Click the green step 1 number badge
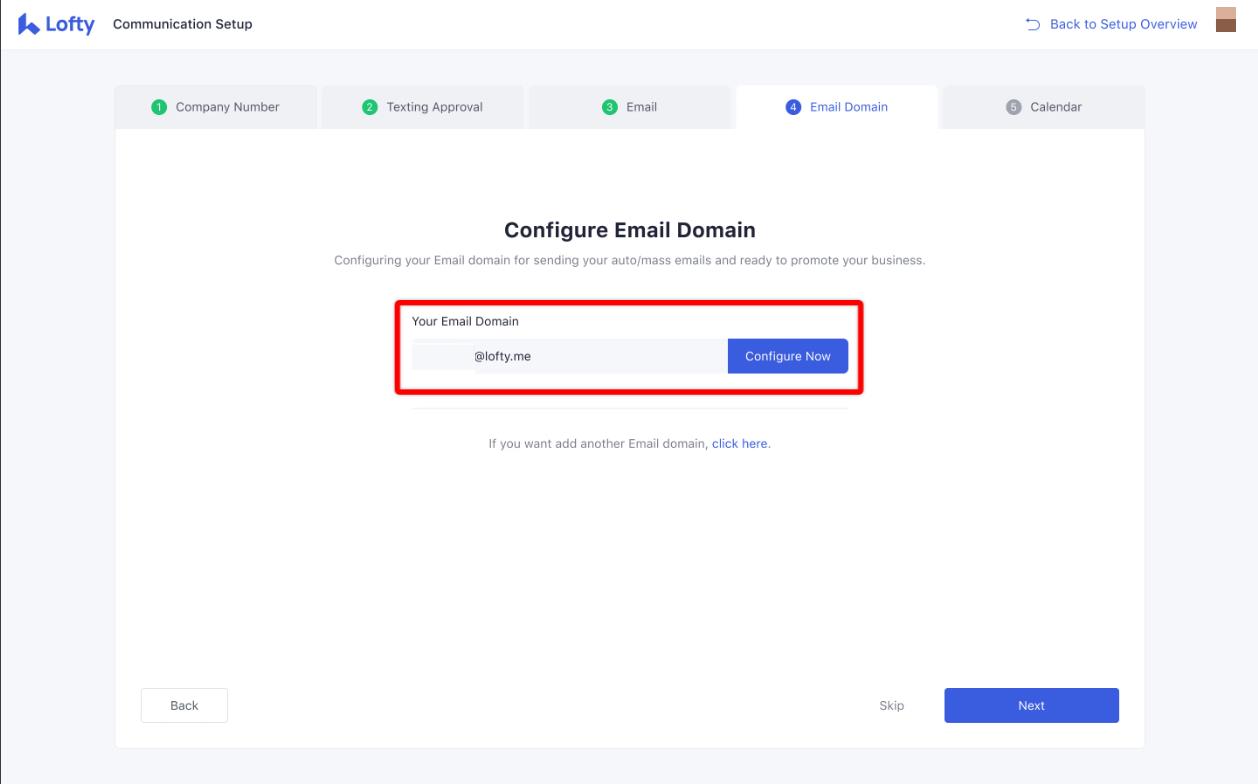 [x=159, y=107]
